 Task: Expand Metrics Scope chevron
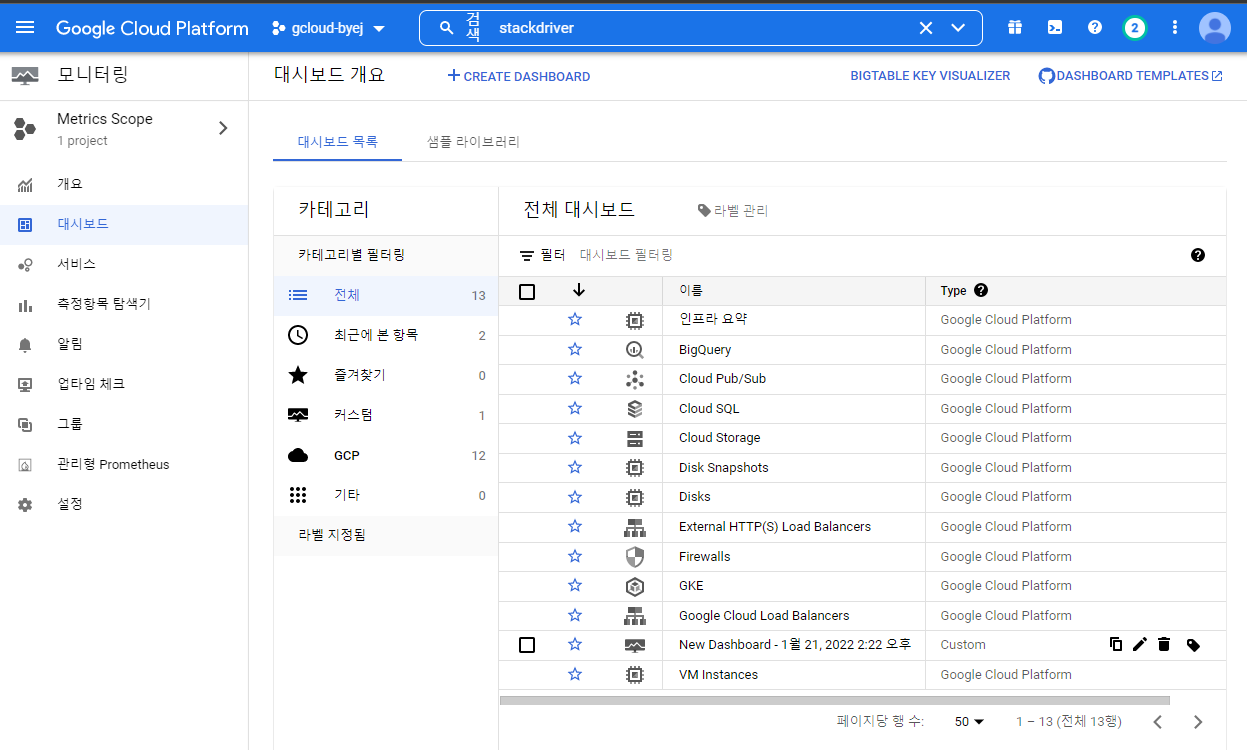[223, 128]
